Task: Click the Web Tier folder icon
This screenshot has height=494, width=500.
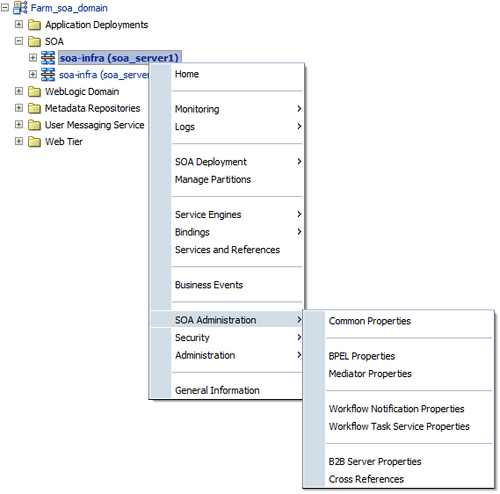Action: [34, 142]
